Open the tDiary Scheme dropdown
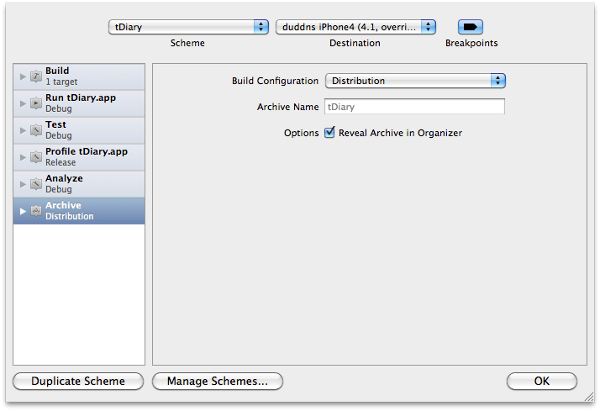This screenshot has width=600, height=411. pyautogui.click(x=188, y=27)
